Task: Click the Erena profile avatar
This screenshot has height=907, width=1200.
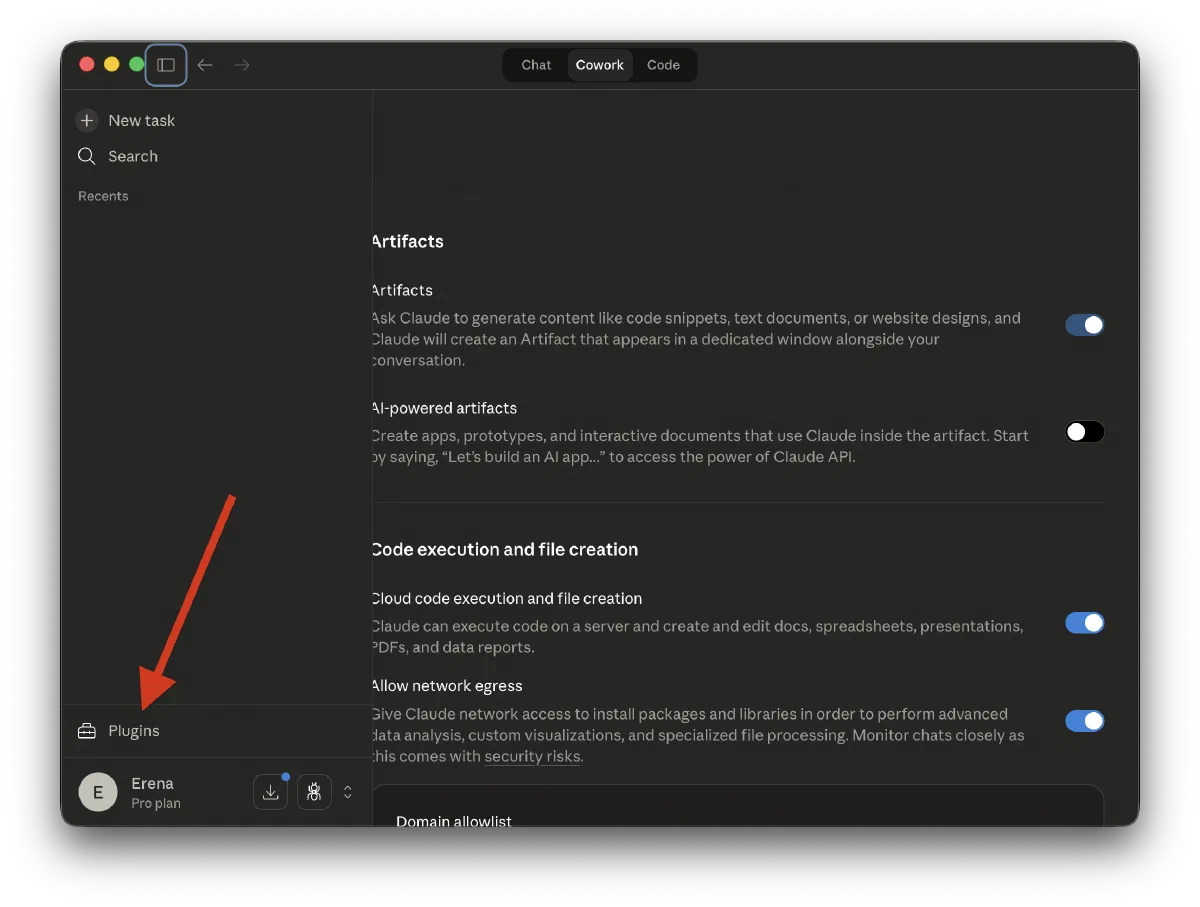Action: pyautogui.click(x=98, y=792)
